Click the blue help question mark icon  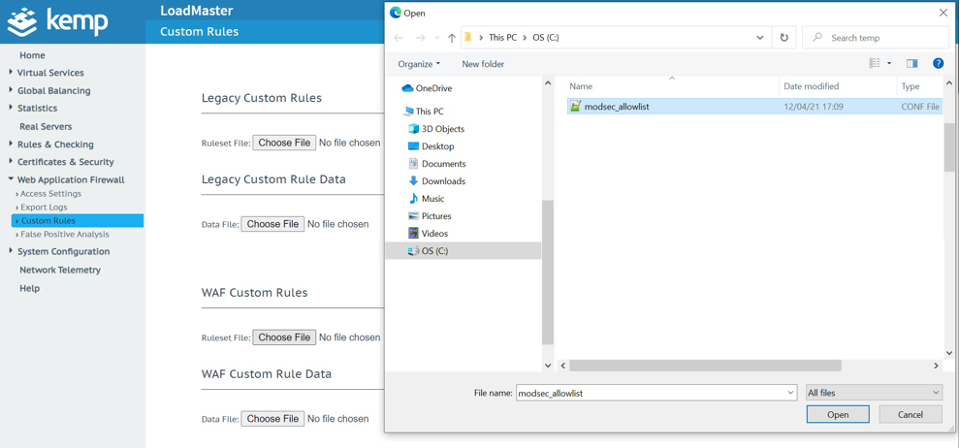pos(938,63)
